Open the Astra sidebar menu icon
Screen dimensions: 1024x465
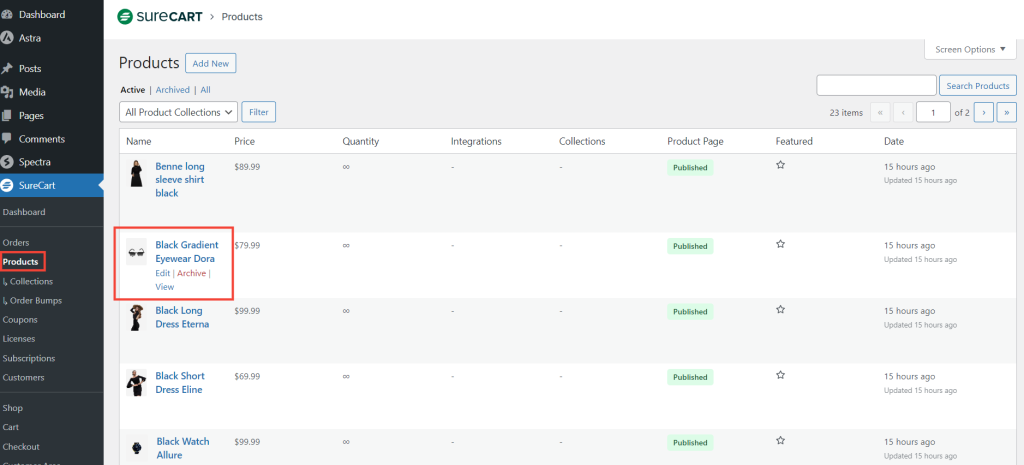point(8,38)
